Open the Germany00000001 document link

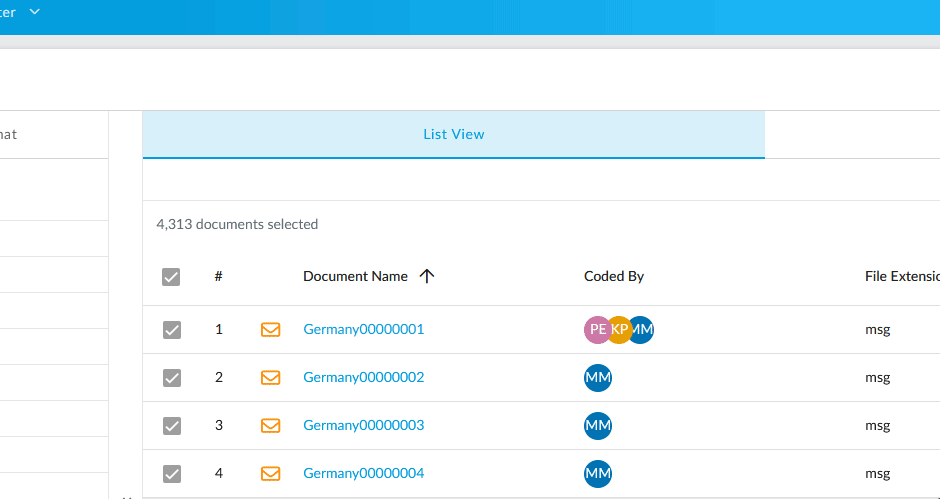(x=363, y=329)
